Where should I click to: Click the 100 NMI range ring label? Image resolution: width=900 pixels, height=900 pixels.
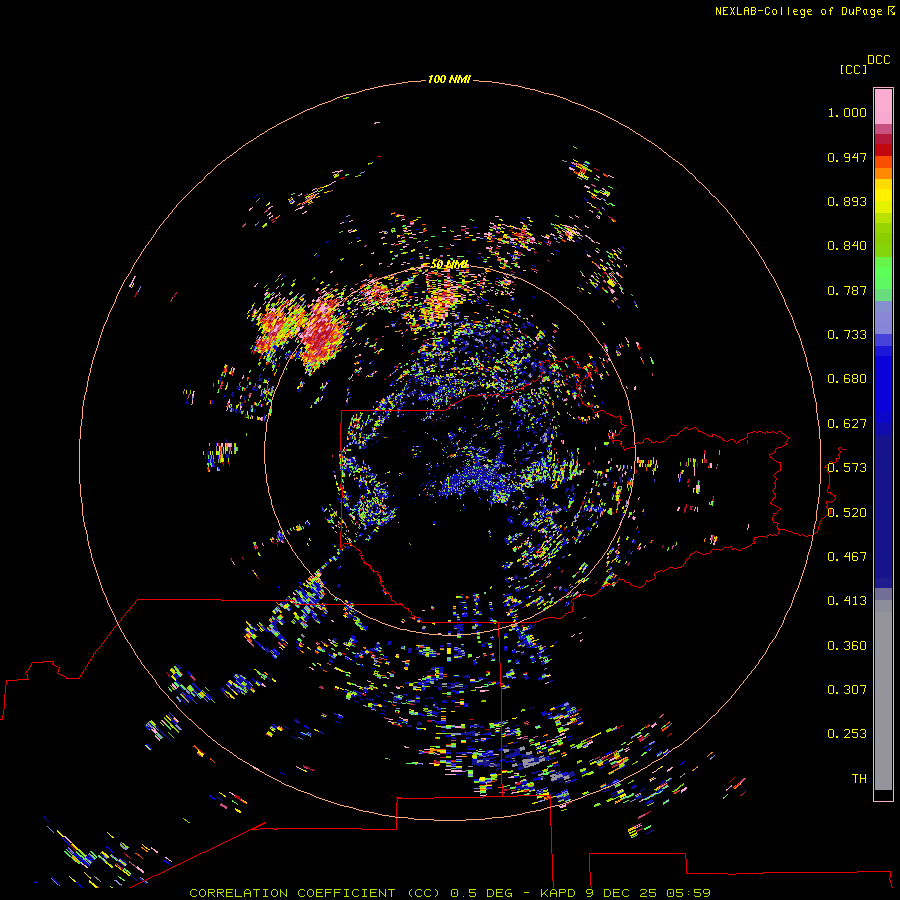449,79
